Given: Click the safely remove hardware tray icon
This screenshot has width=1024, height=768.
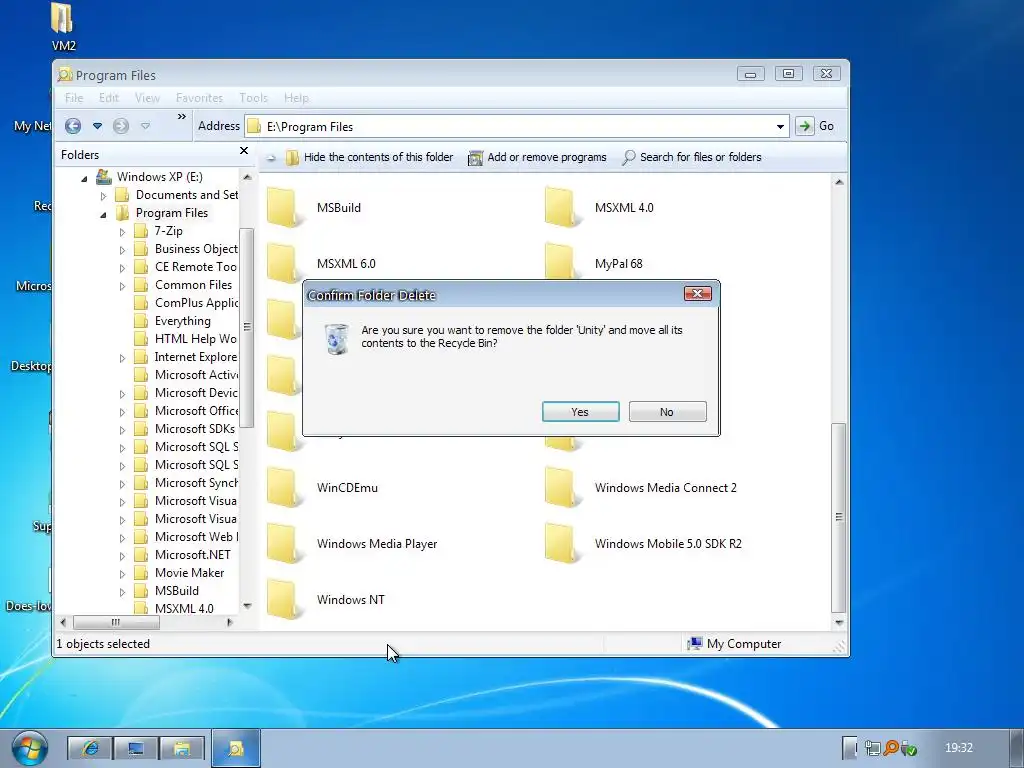Looking at the screenshot, I should coord(908,748).
